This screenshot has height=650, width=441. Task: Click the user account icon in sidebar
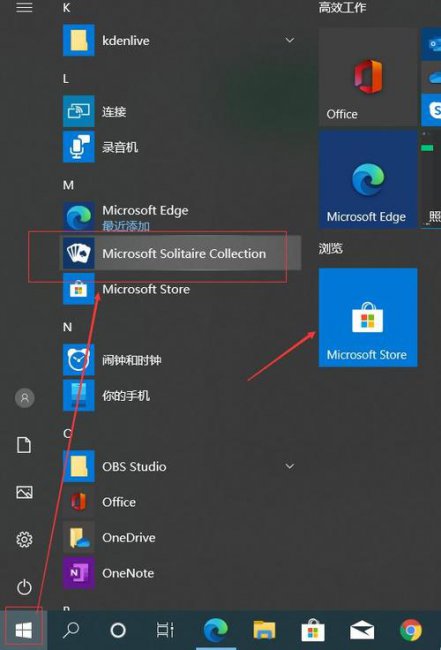(x=24, y=398)
